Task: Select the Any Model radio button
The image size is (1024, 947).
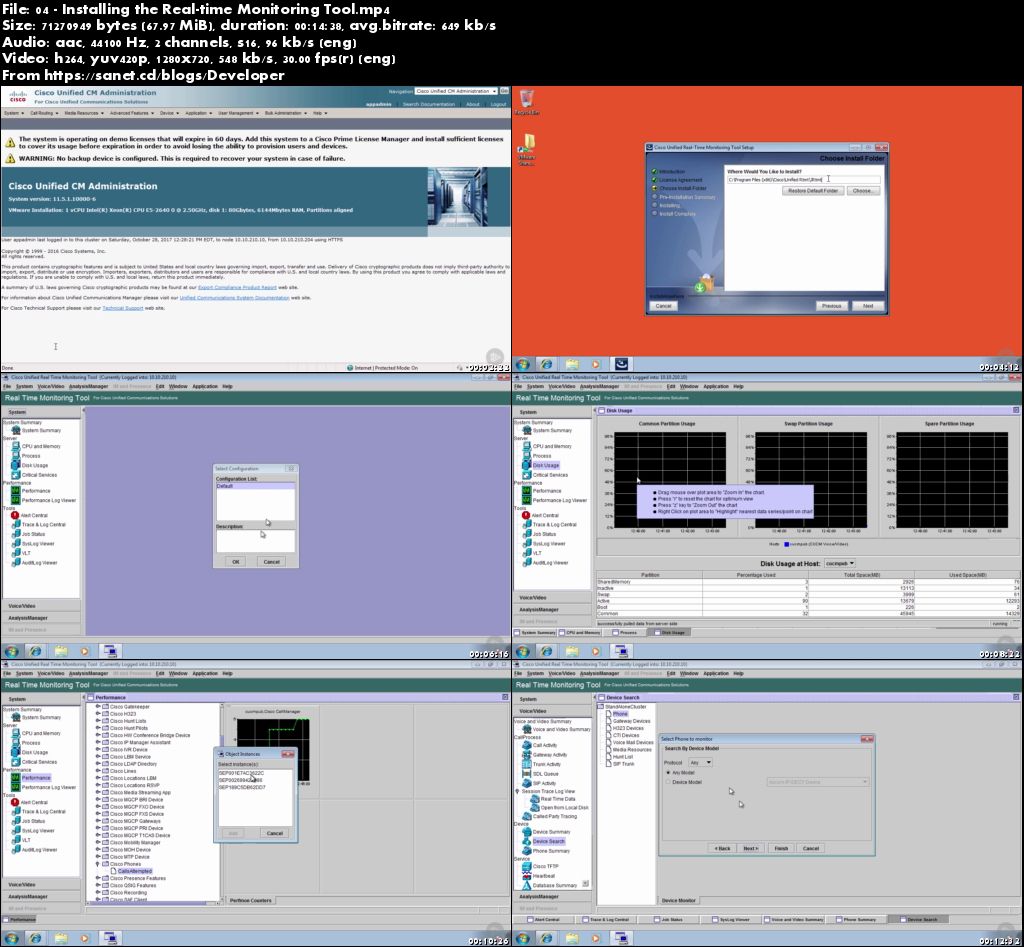Action: 668,773
